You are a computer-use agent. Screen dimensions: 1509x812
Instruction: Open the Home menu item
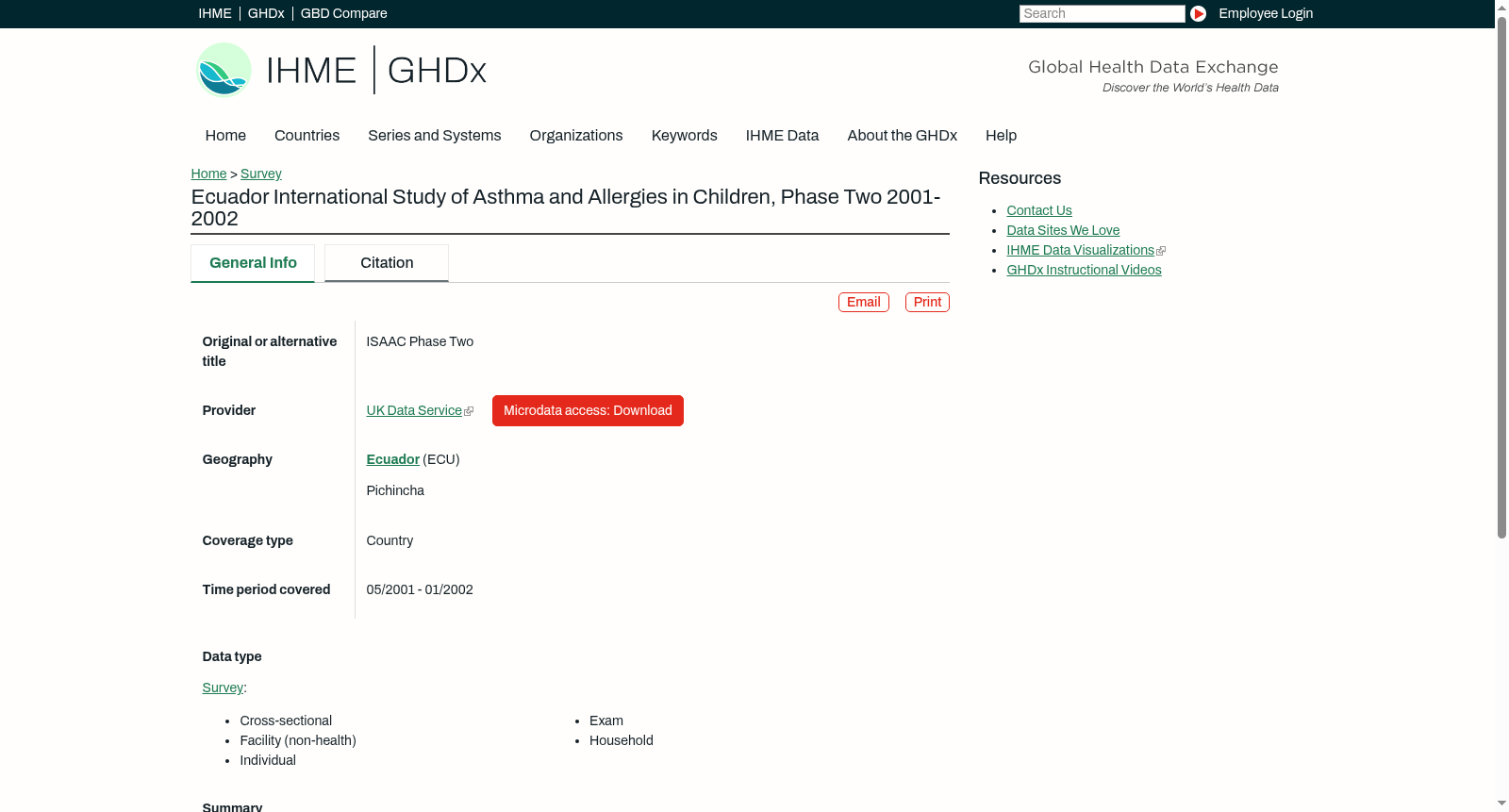[225, 136]
